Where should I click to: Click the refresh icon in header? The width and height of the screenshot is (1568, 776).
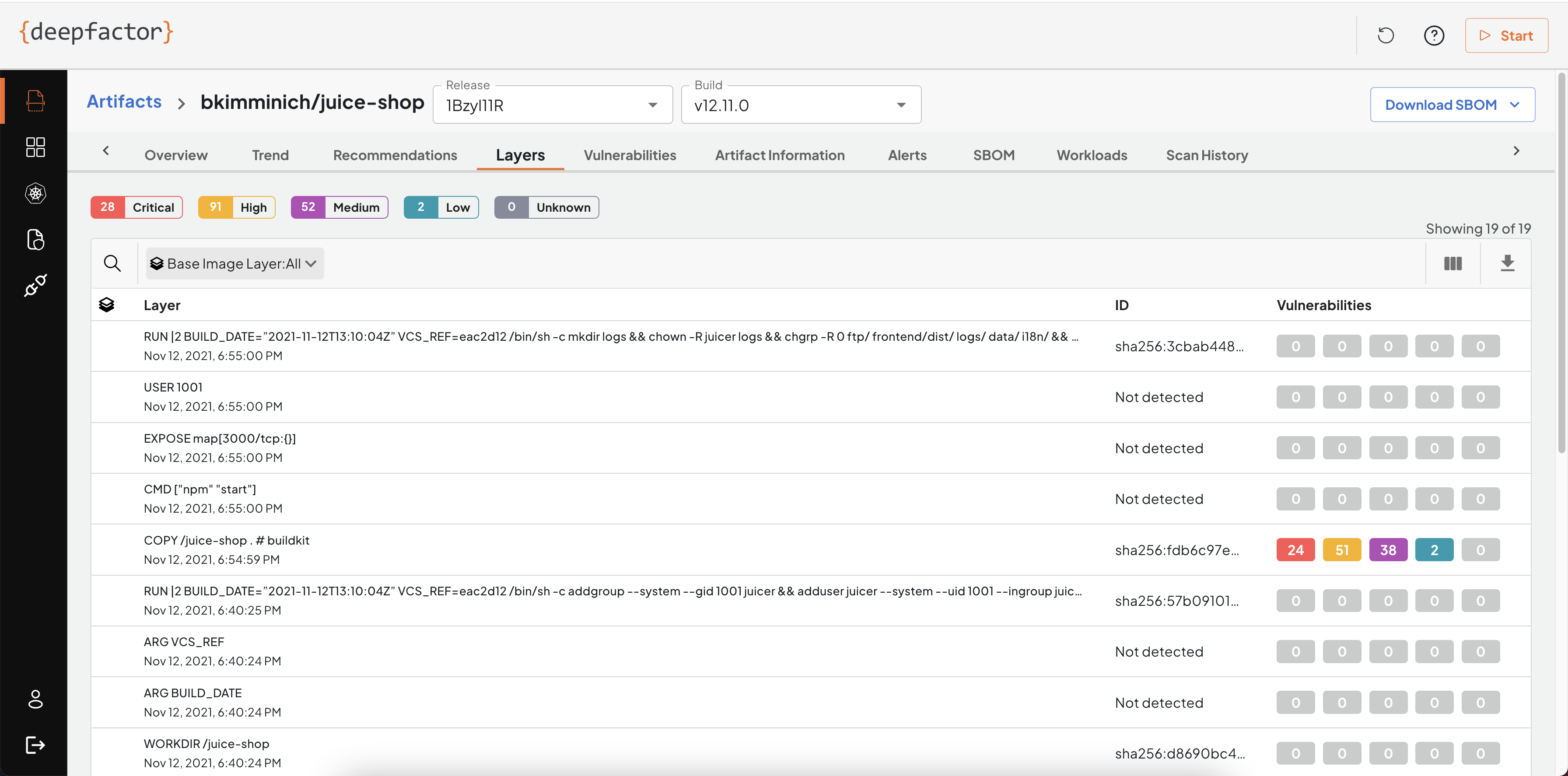coord(1386,35)
